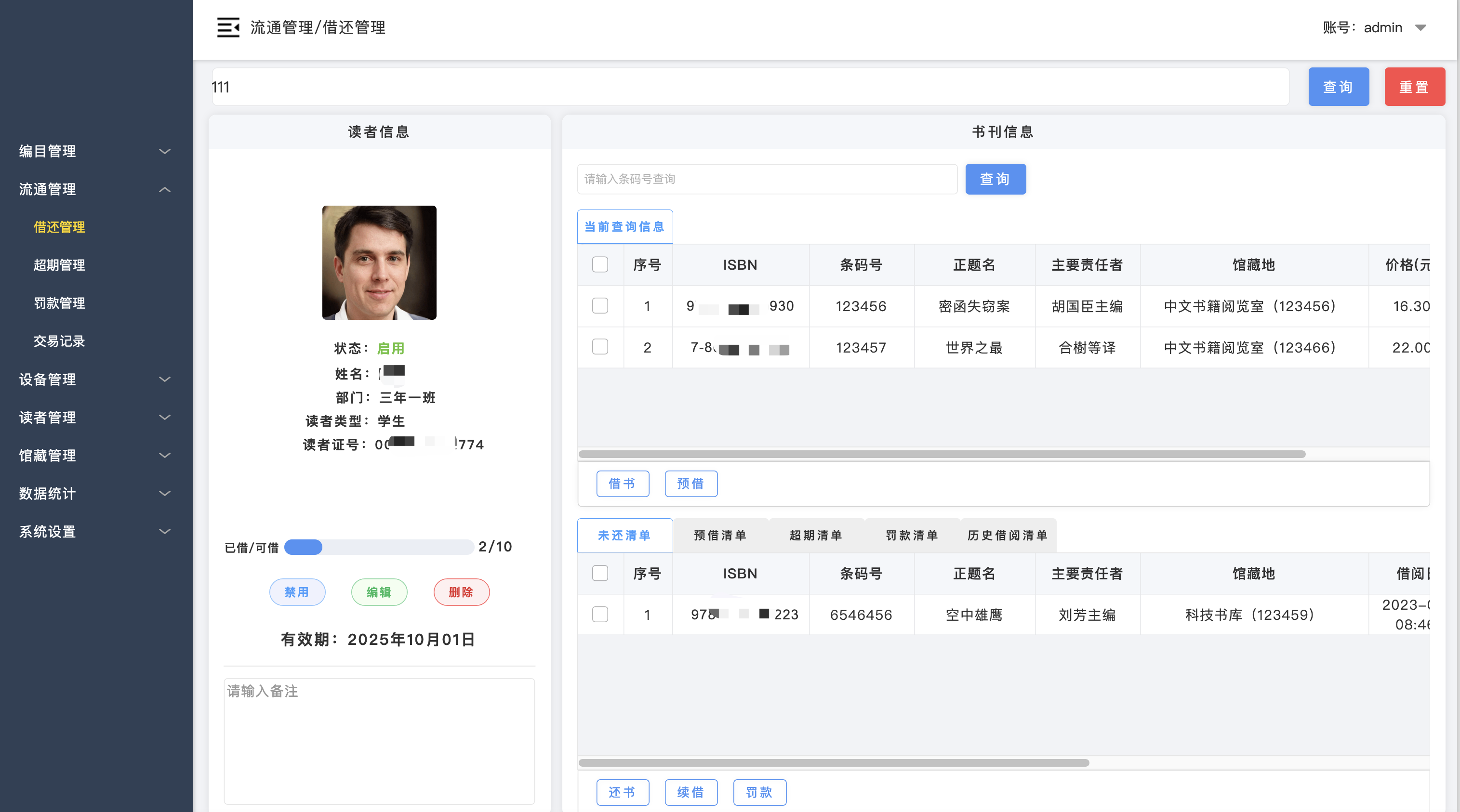Click the 馆藏地 header in the 未还清单 table
Image resolution: width=1460 pixels, height=812 pixels.
[x=1253, y=574]
